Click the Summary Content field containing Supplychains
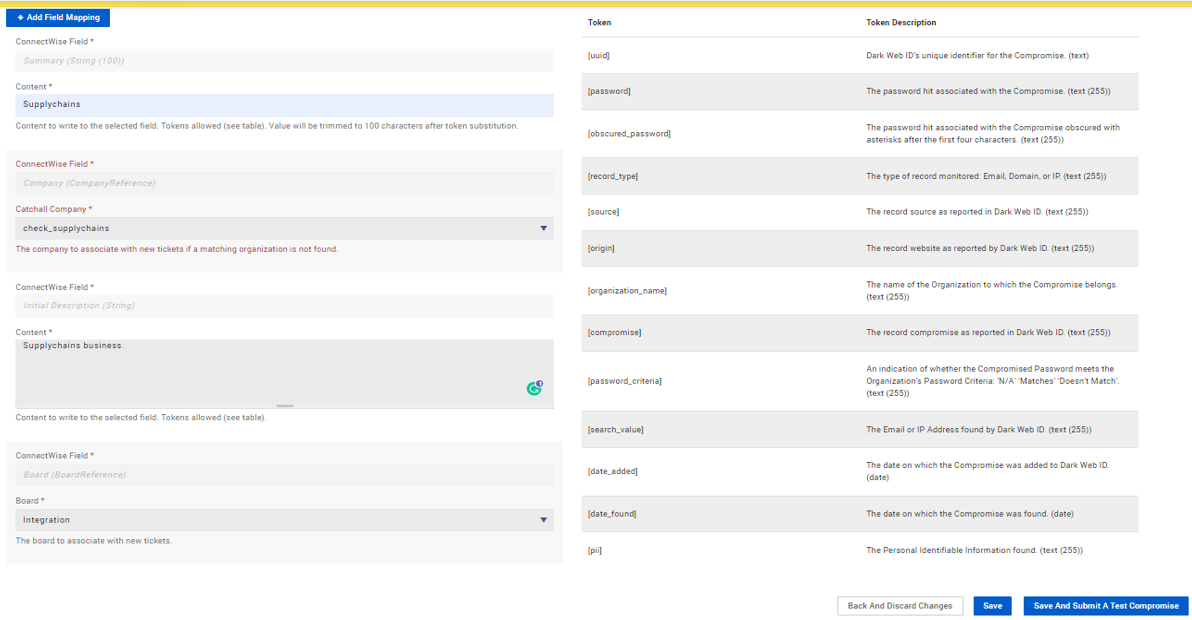The width and height of the screenshot is (1192, 620). (x=284, y=105)
